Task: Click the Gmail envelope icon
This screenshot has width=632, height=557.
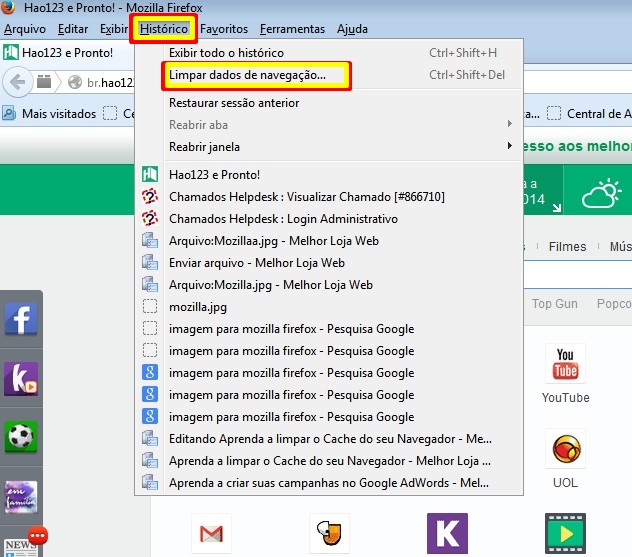Action: point(210,533)
